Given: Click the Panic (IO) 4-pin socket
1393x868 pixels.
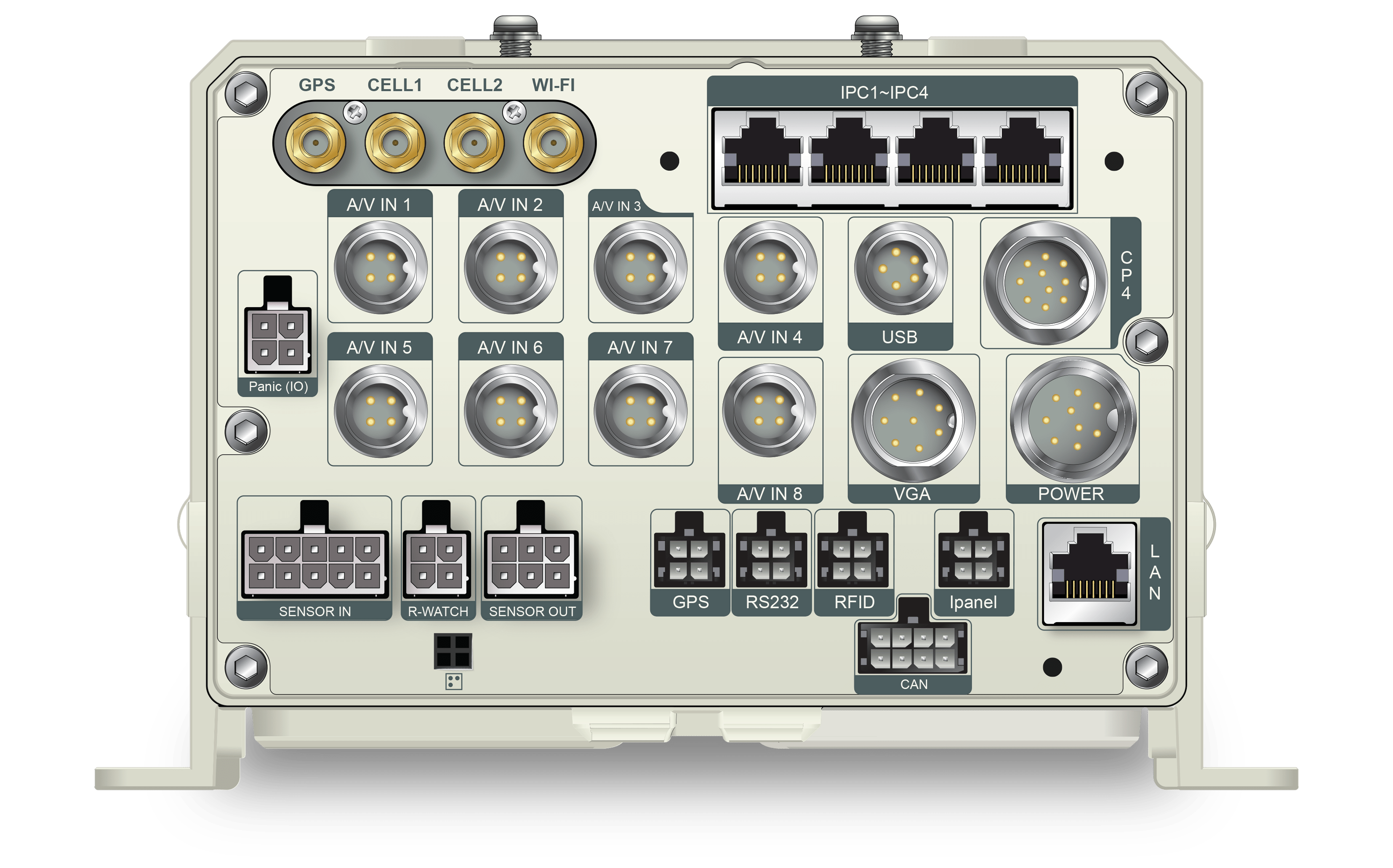Looking at the screenshot, I should (278, 325).
